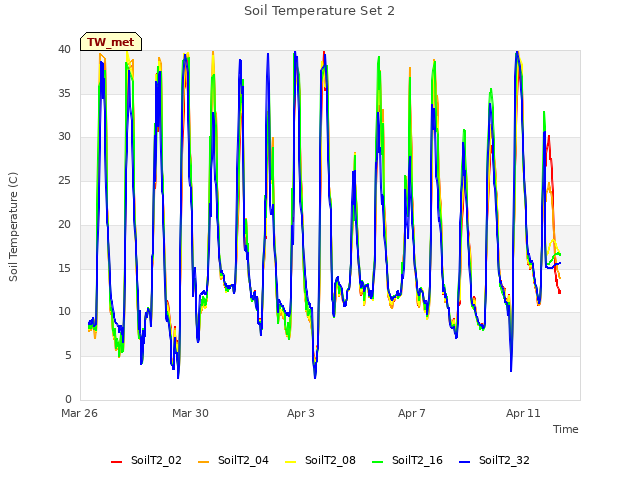Click the 15 y-axis tick label
The height and width of the screenshot is (480, 640).
tap(64, 268)
